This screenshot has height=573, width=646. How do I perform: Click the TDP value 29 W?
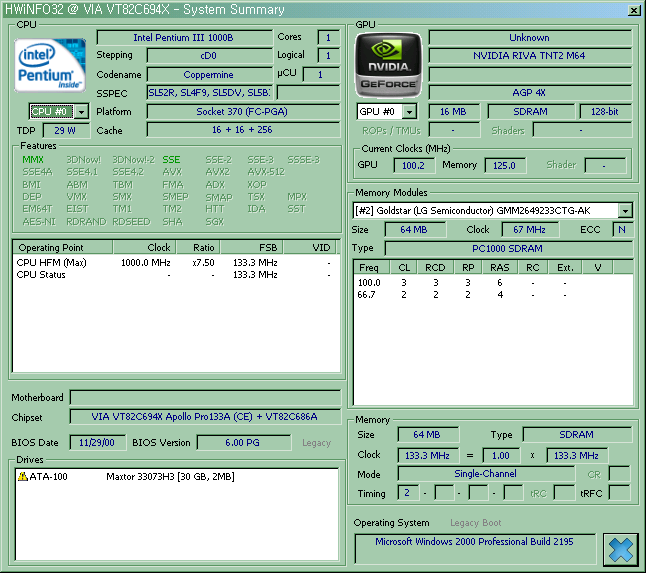(66, 131)
